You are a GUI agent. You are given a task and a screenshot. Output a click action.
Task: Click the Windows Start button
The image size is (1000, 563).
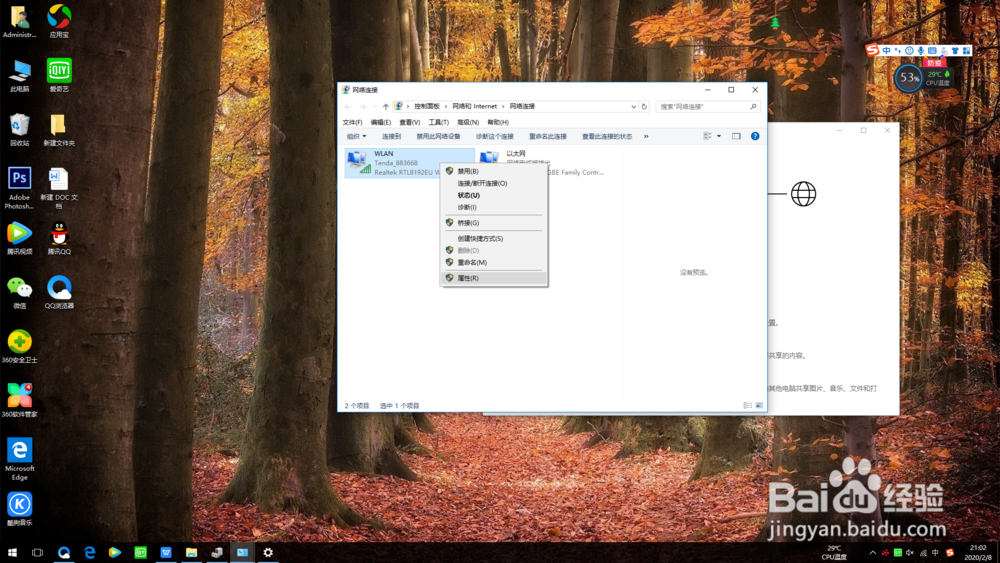(12, 552)
